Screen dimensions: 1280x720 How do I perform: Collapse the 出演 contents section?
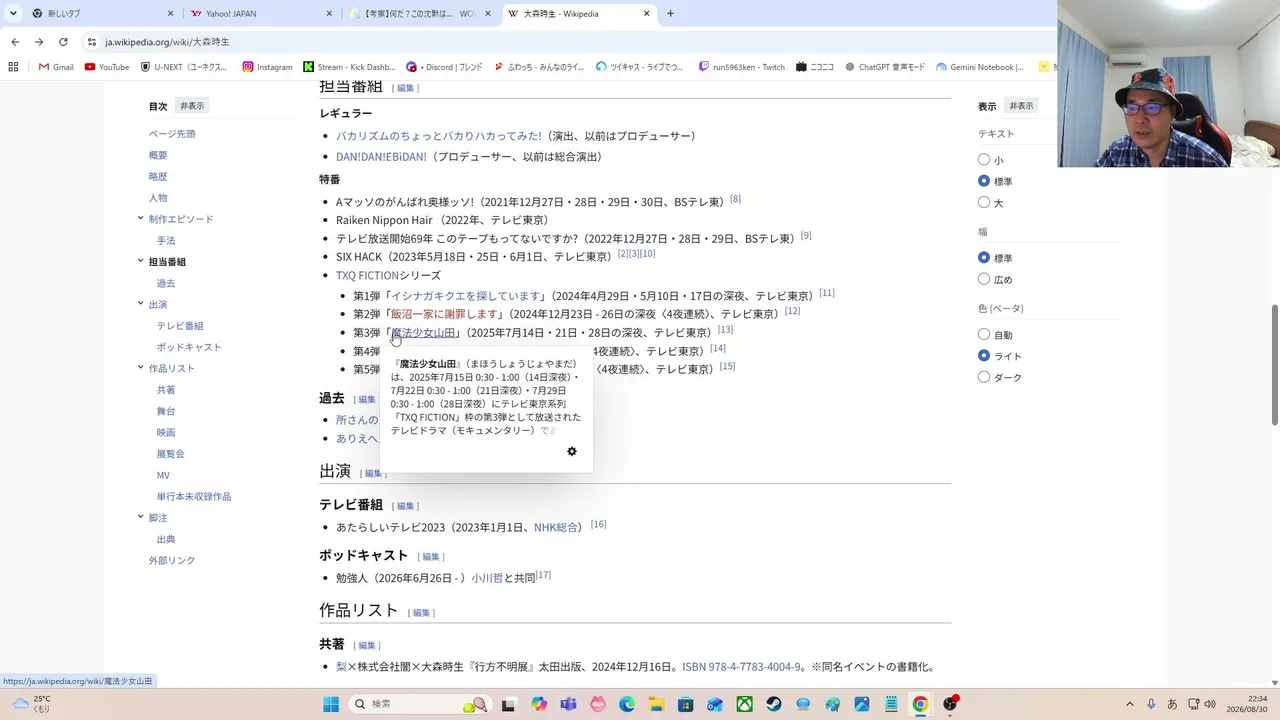click(x=141, y=304)
